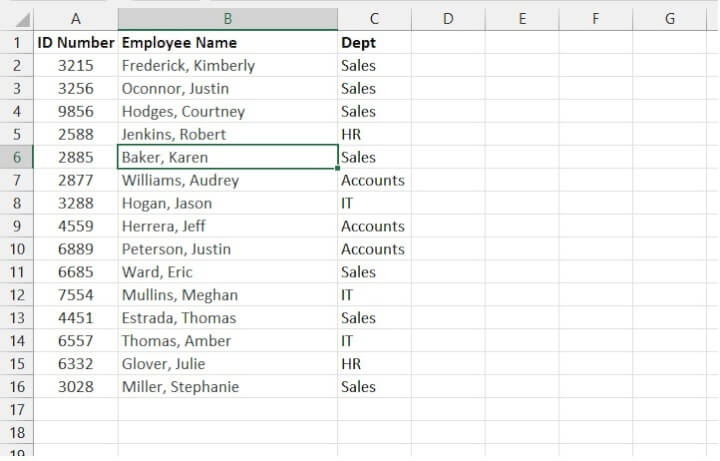Viewport: 720px width, 461px height.
Task: Select the Dept header cell
Action: [374, 42]
